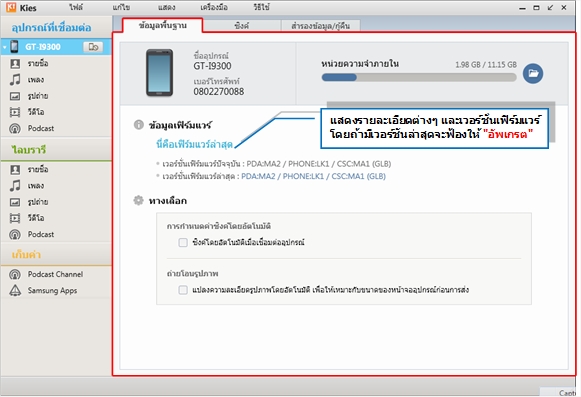Open the library videos film icon
Viewport: 581px width, 397px height.
point(15,218)
